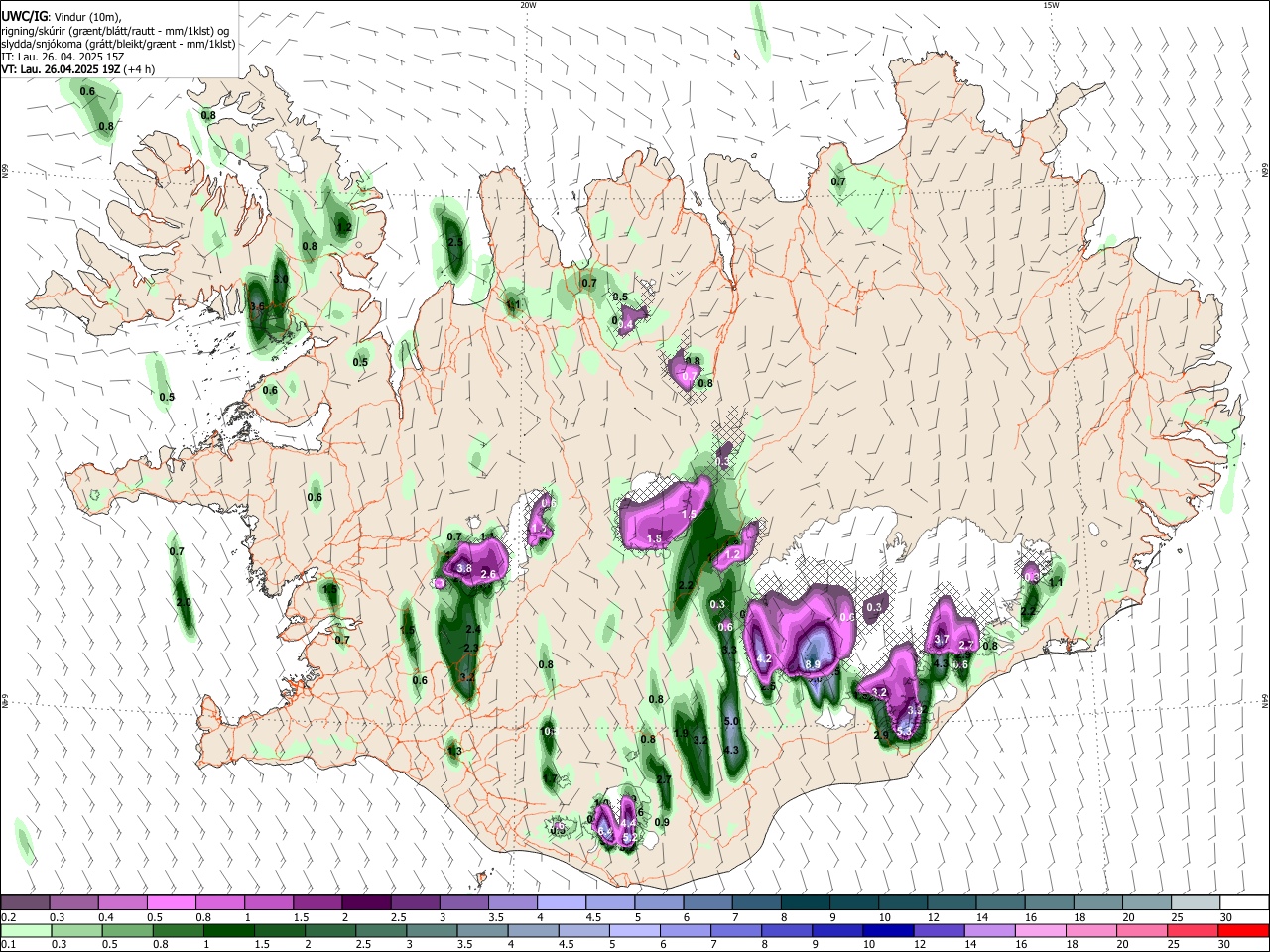Select pale gray snow swatch between 25 and 30
Screen dimensions: 1270x952
1194,902
